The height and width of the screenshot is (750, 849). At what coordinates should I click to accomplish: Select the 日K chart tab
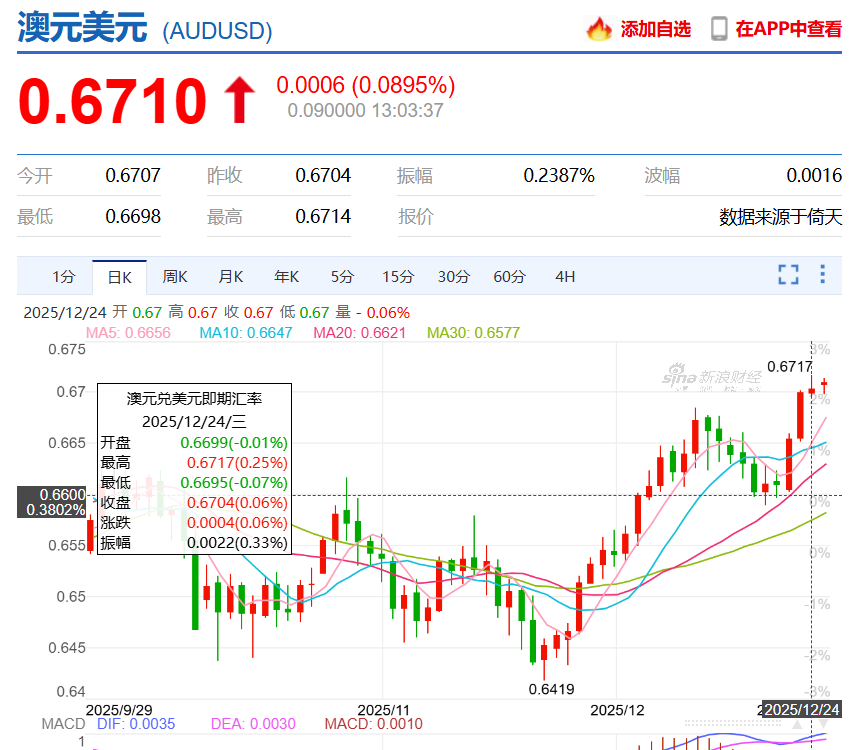tap(119, 277)
